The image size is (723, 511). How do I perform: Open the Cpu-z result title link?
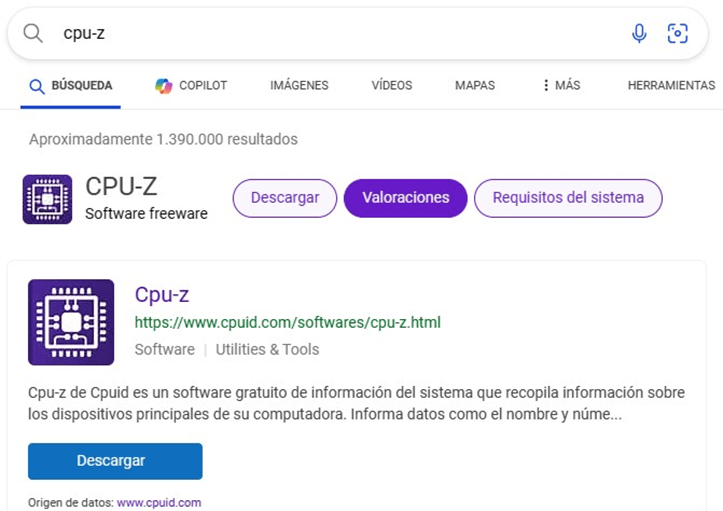tap(162, 295)
